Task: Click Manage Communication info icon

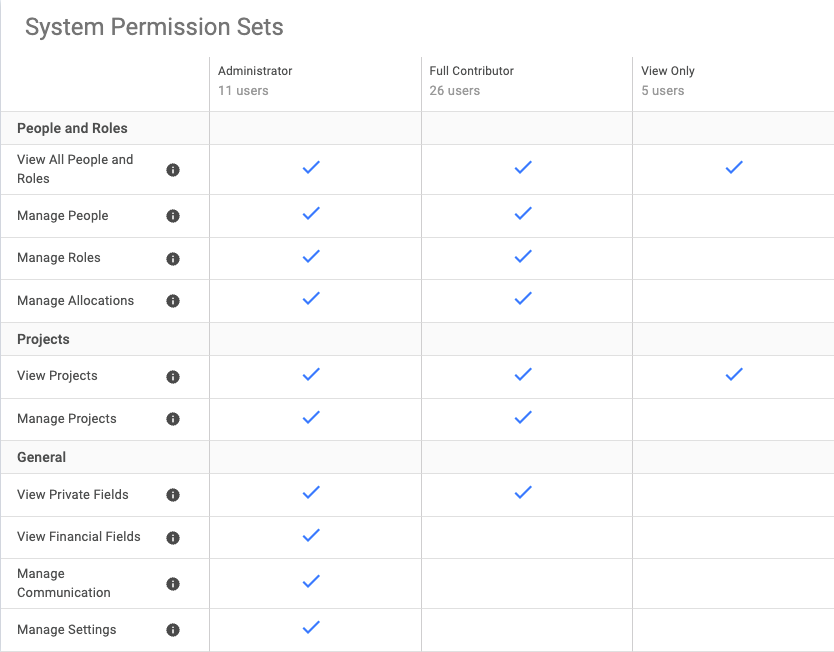Action: [x=173, y=584]
